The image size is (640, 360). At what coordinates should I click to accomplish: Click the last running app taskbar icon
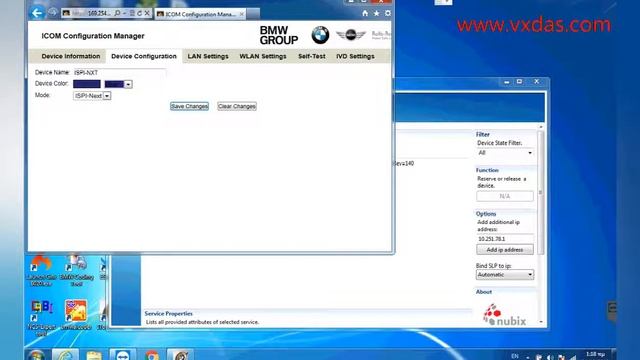coord(180,355)
